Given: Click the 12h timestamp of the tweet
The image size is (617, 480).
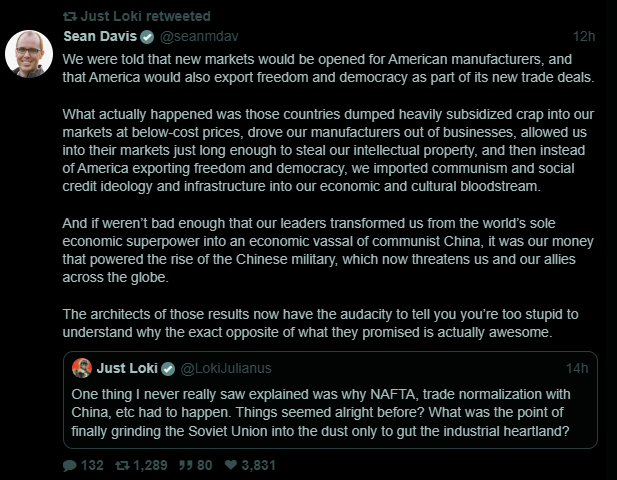Looking at the screenshot, I should pyautogui.click(x=585, y=37).
